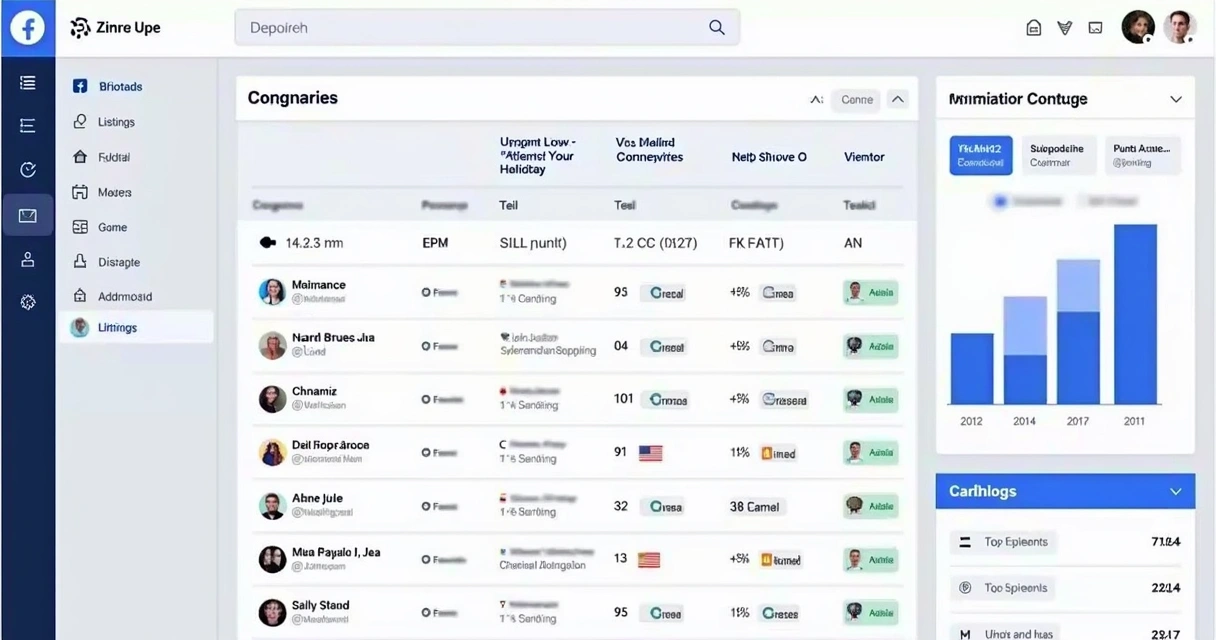
Task: Click the funnel filter icon in top bar
Action: tap(1065, 28)
